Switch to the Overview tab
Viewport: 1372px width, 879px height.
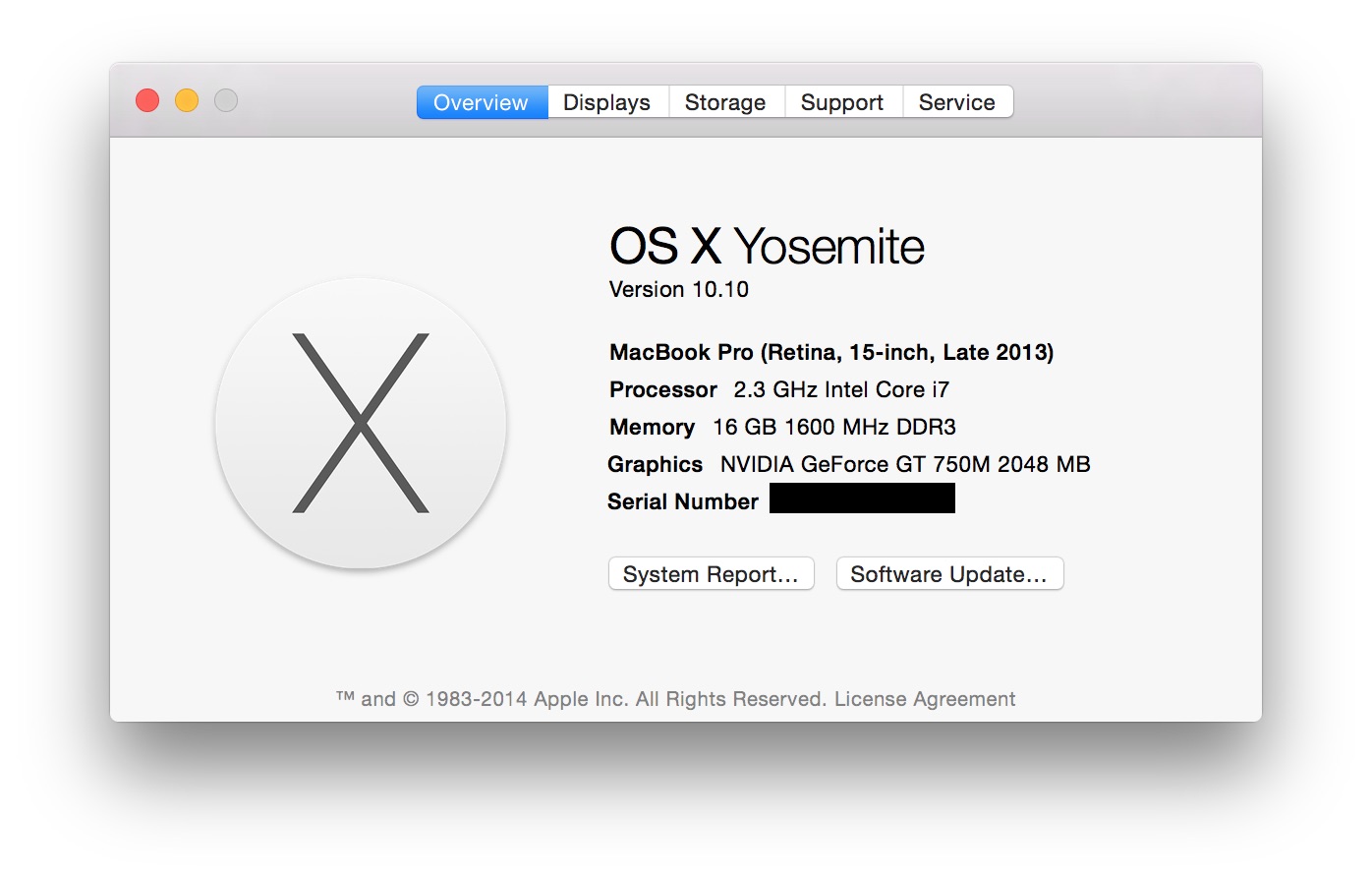pyautogui.click(x=482, y=102)
